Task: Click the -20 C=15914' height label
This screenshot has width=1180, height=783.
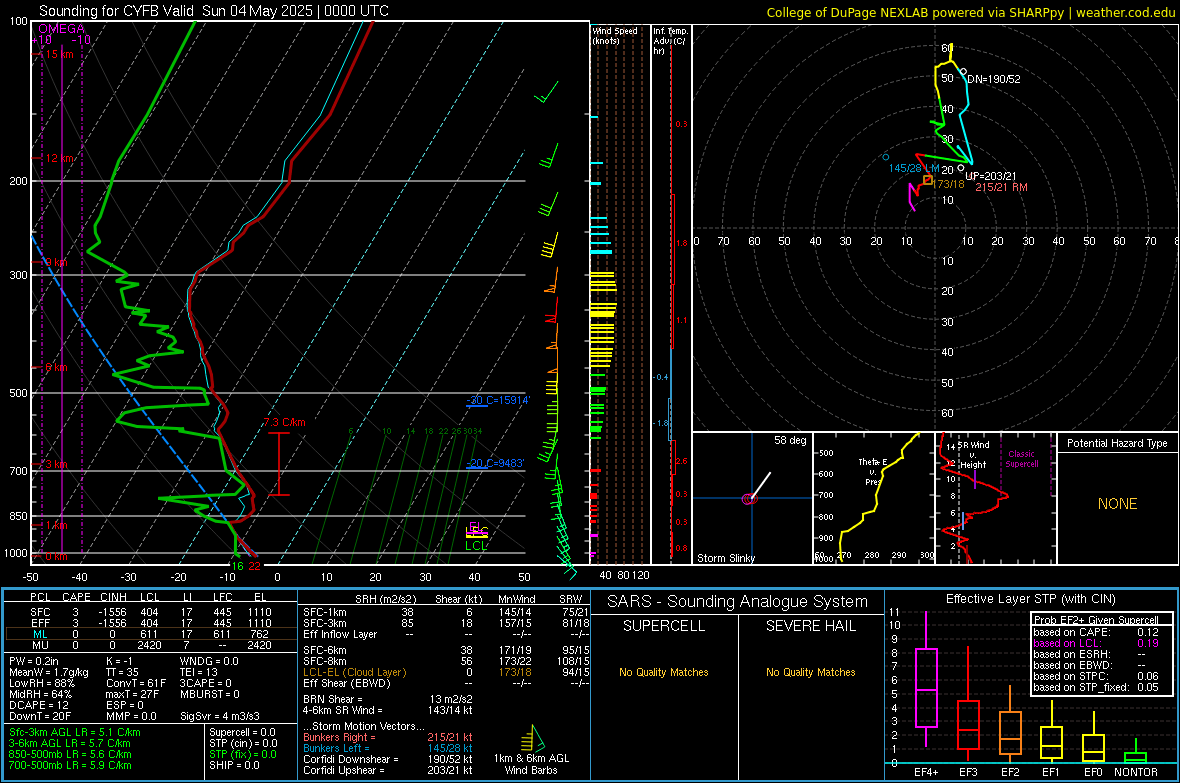Action: (x=497, y=401)
